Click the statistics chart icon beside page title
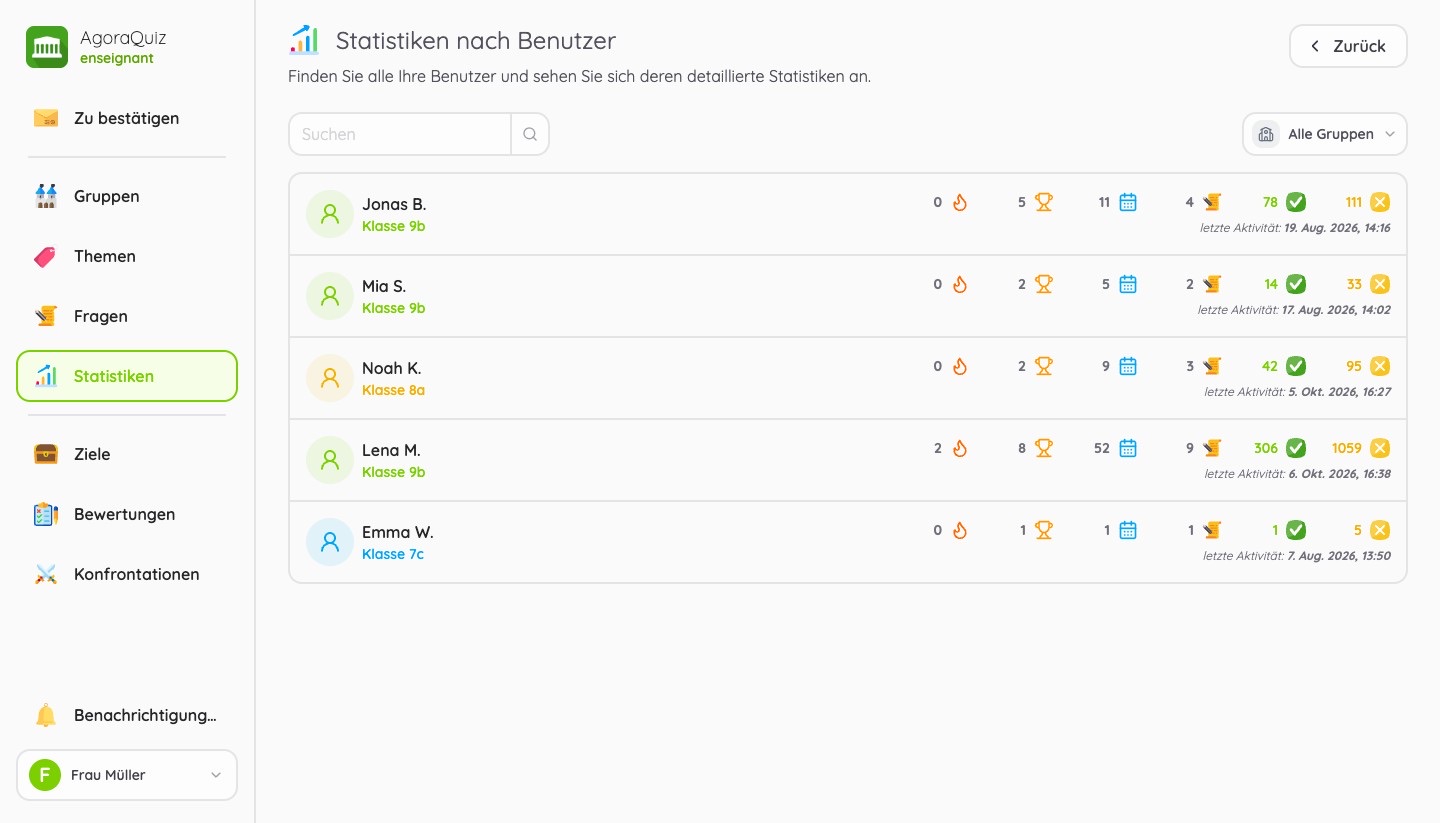Image resolution: width=1440 pixels, height=823 pixels. [x=304, y=41]
